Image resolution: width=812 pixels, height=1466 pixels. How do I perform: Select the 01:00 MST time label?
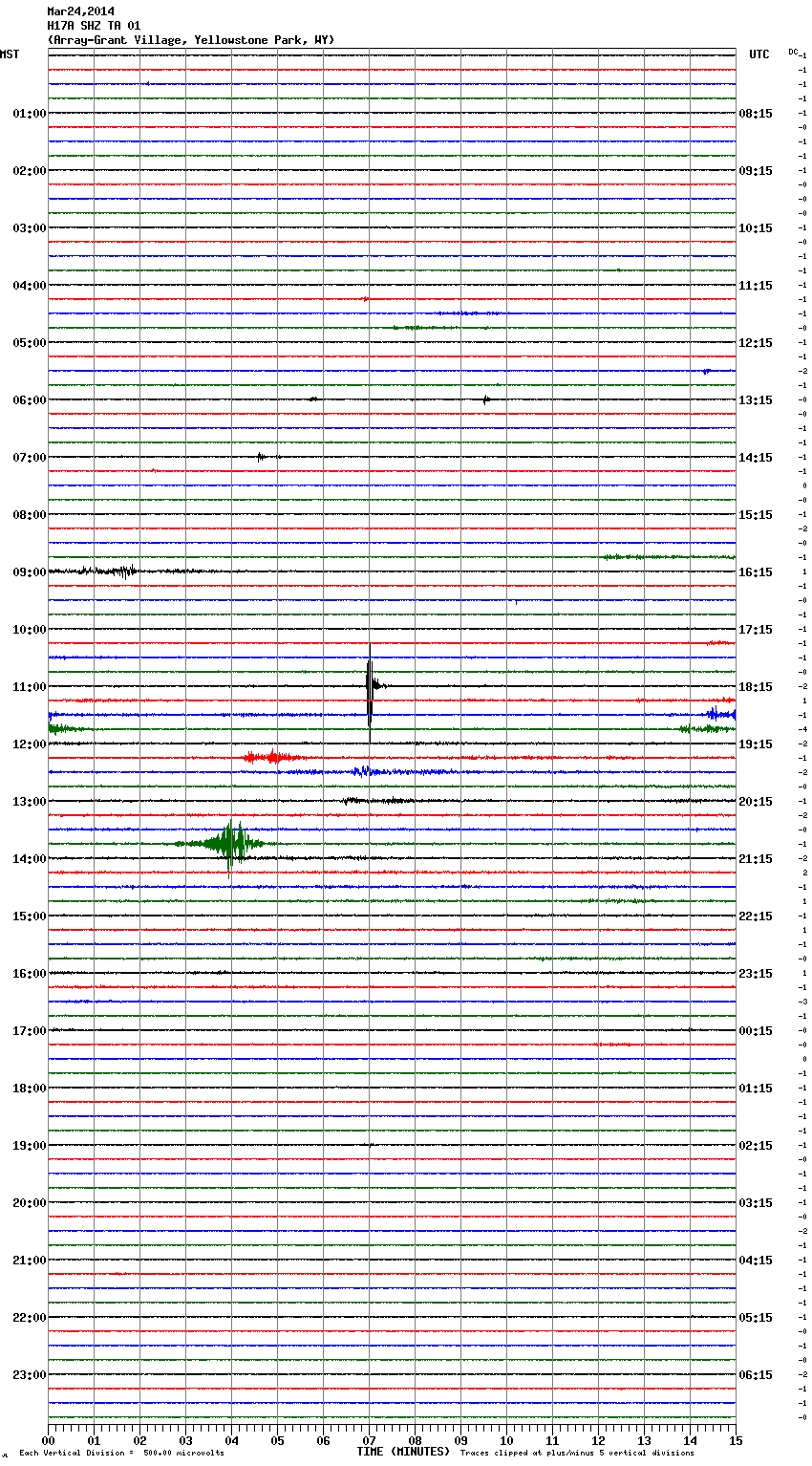pos(30,114)
